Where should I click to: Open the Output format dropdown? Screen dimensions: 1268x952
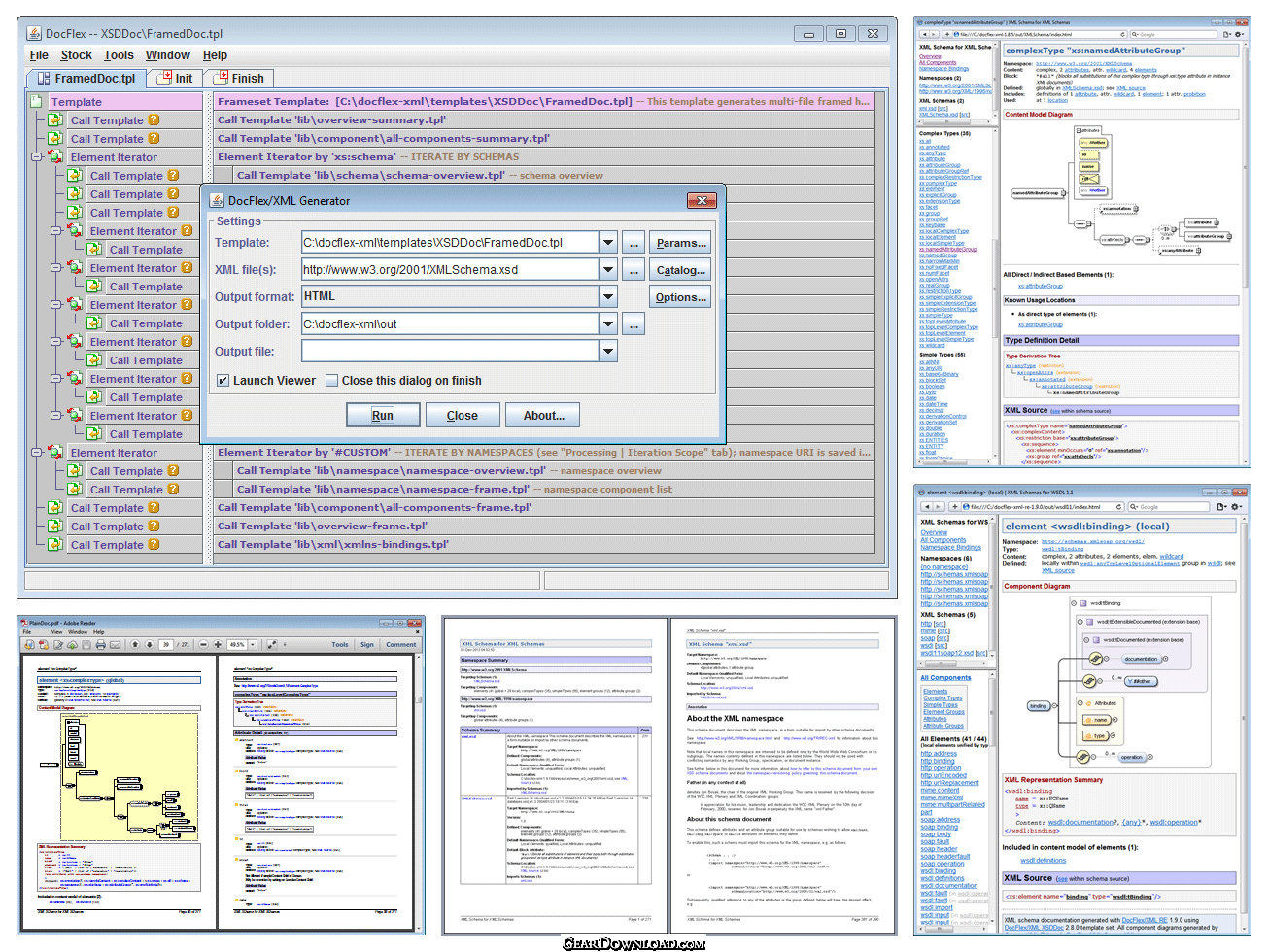coord(607,297)
